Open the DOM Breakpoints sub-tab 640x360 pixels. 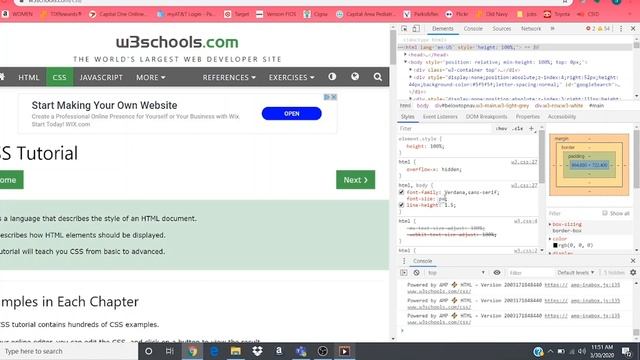487,117
